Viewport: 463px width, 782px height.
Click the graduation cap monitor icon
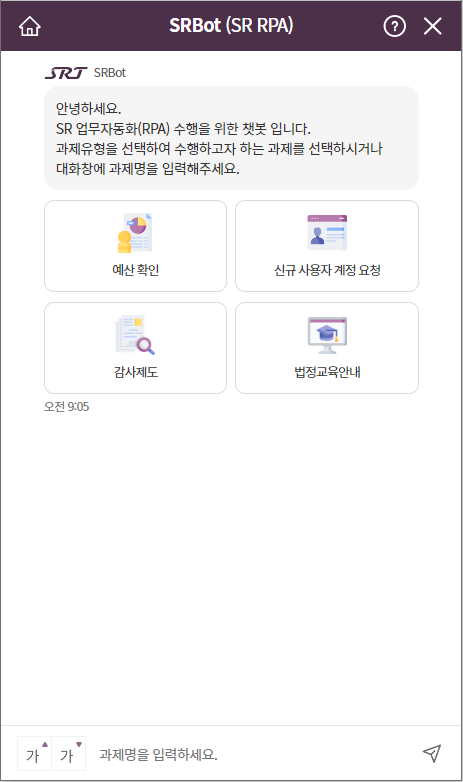point(327,335)
